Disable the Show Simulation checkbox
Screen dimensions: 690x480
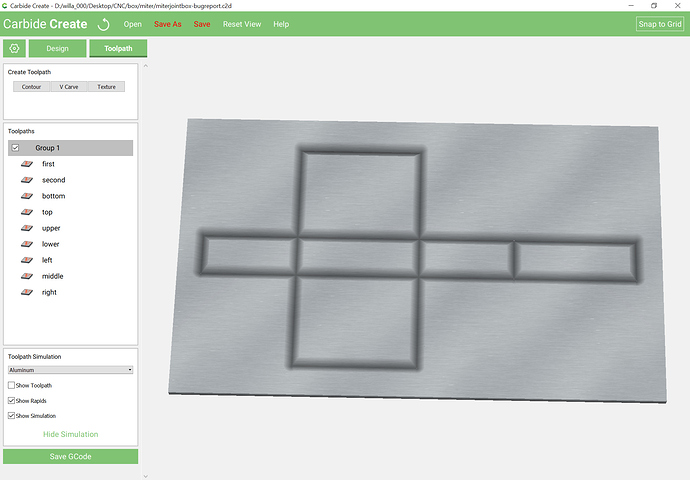click(x=11, y=415)
